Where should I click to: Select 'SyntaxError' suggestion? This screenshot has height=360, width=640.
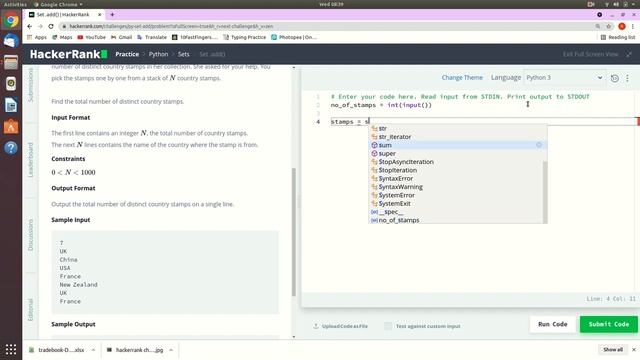457,178
